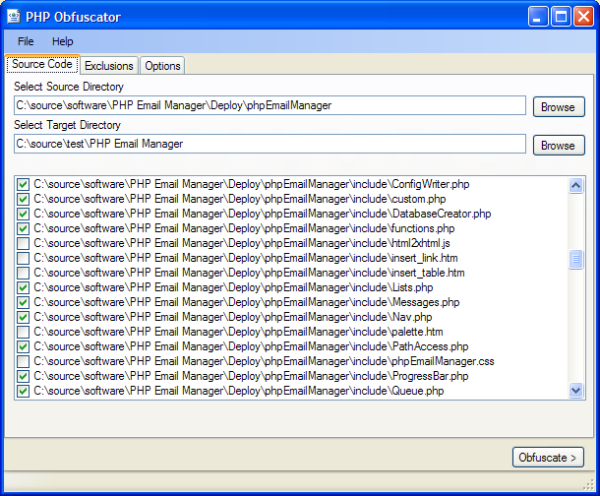The image size is (600, 496).
Task: Select the Queue.php file path text
Action: (x=239, y=391)
